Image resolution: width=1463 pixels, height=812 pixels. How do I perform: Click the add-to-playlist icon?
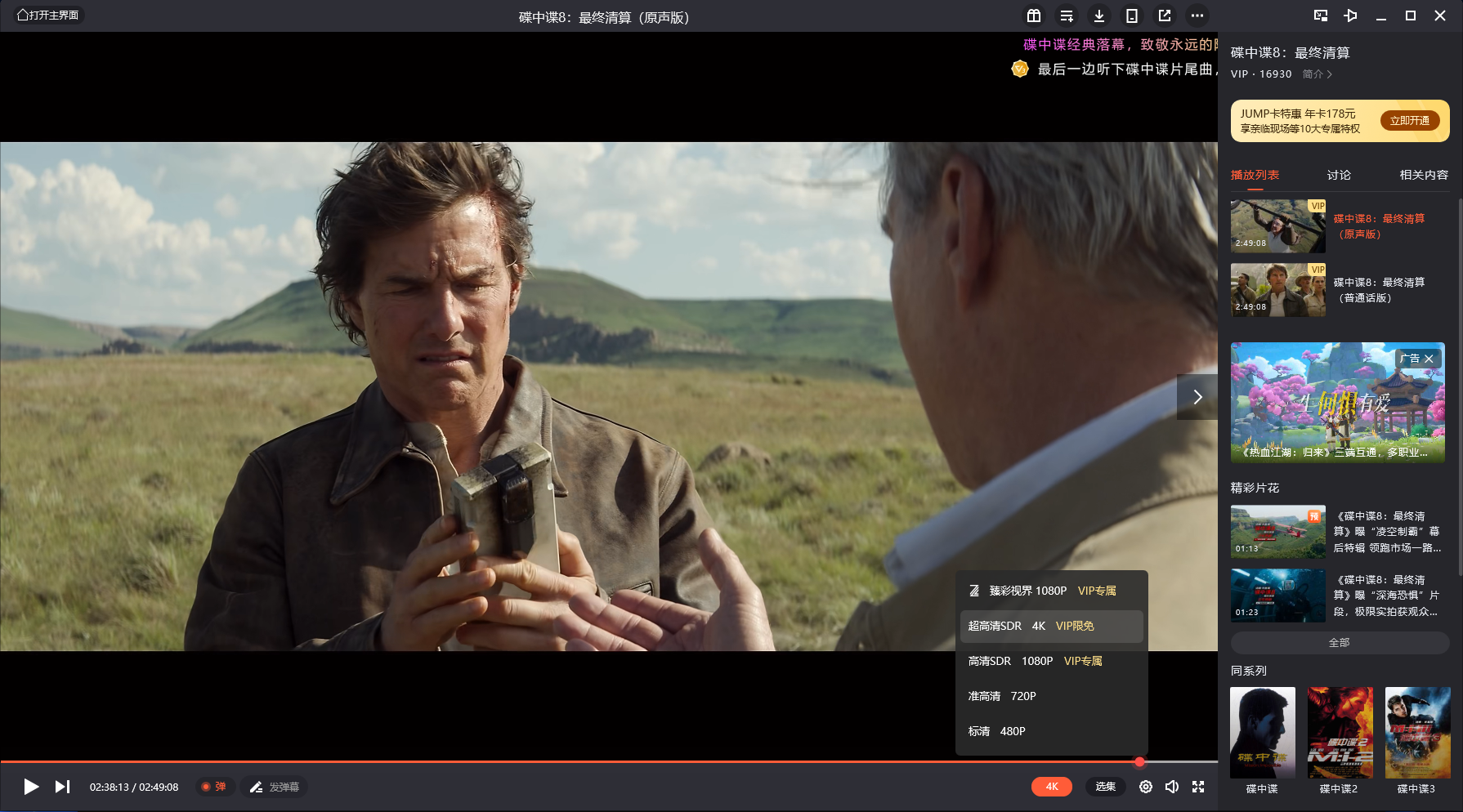1067,16
